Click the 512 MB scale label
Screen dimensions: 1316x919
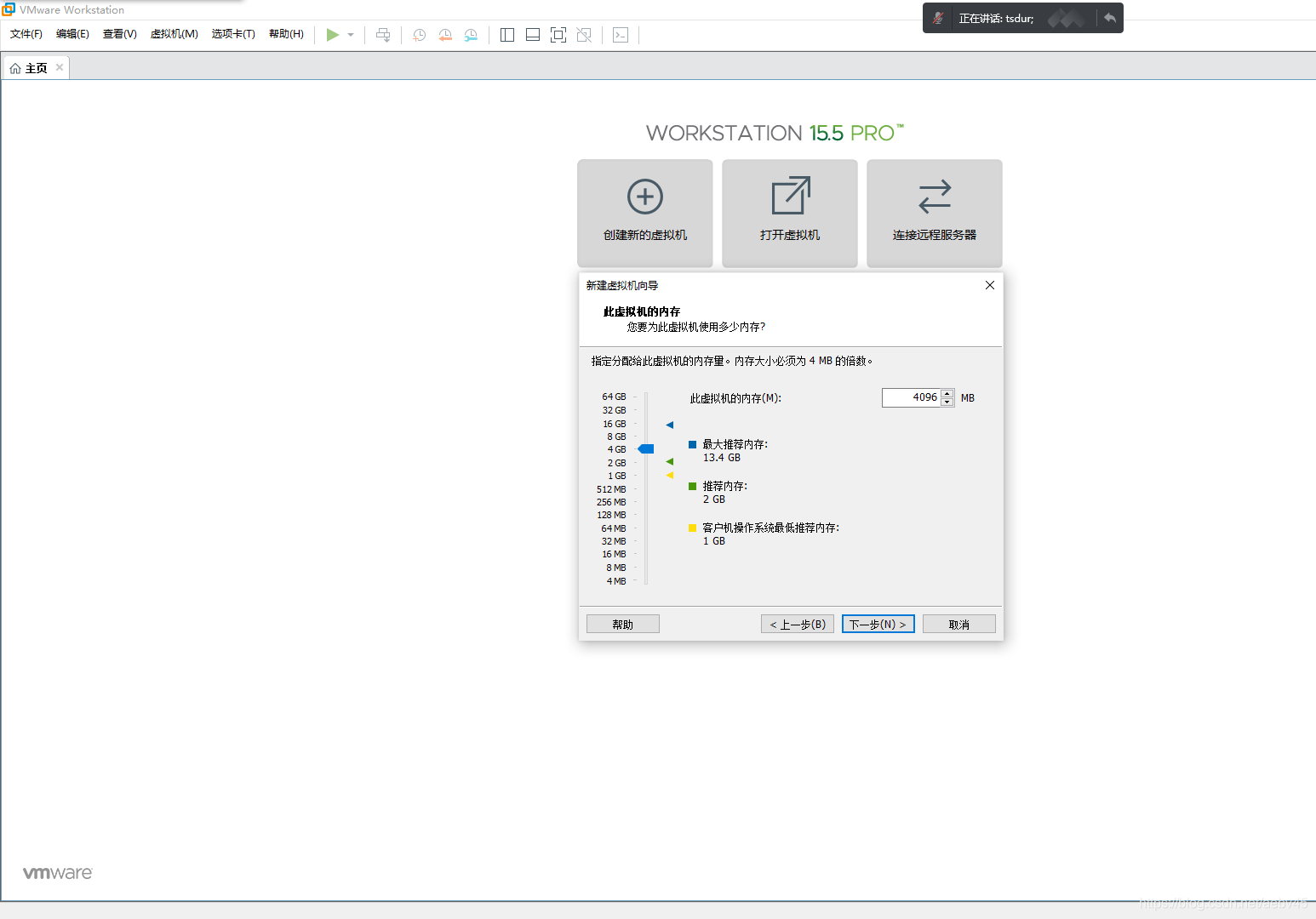[x=611, y=489]
